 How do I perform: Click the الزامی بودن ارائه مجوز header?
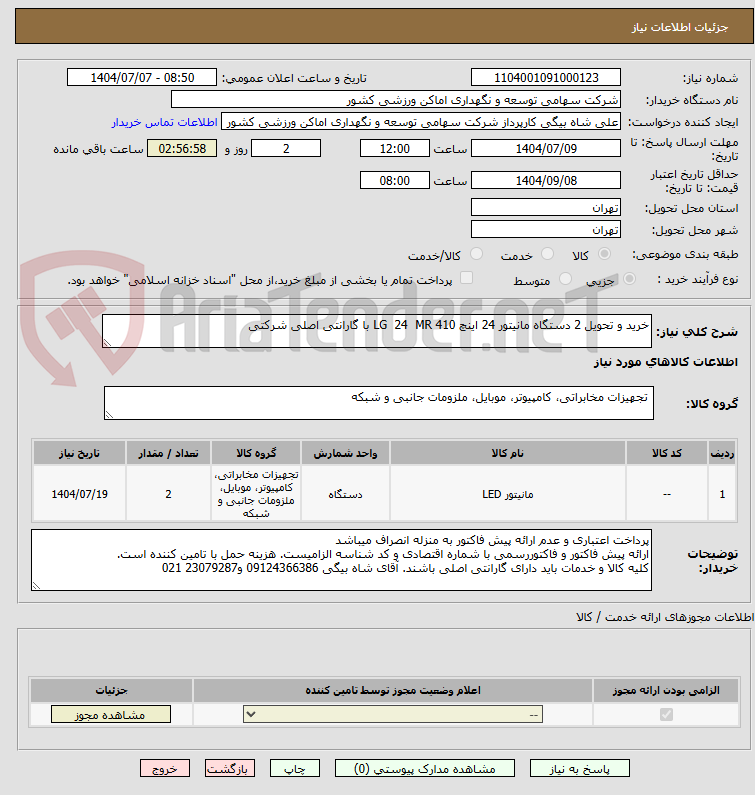point(666,690)
